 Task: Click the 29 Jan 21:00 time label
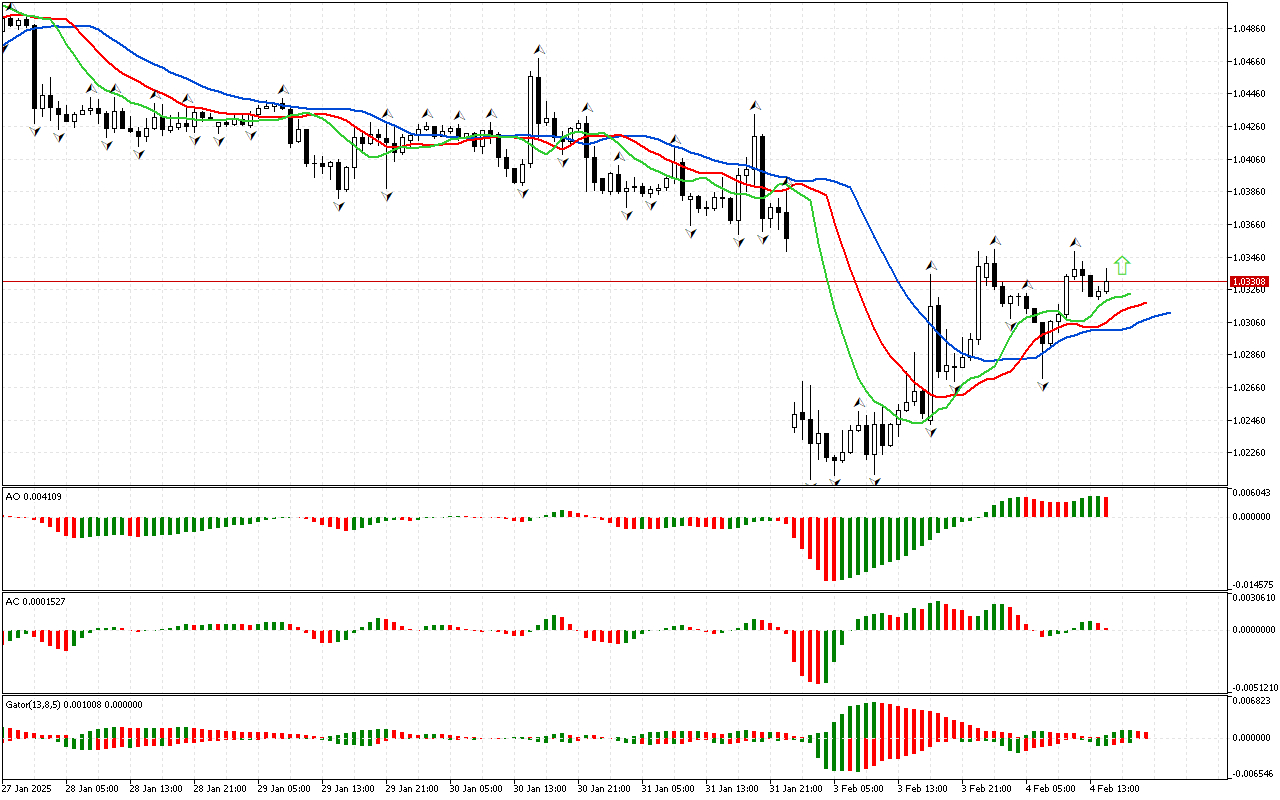pyautogui.click(x=410, y=789)
